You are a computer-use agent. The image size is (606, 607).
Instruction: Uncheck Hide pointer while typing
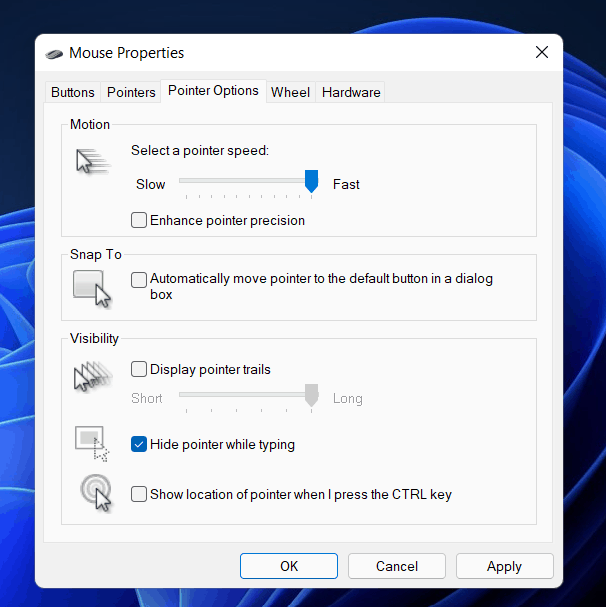click(140, 444)
